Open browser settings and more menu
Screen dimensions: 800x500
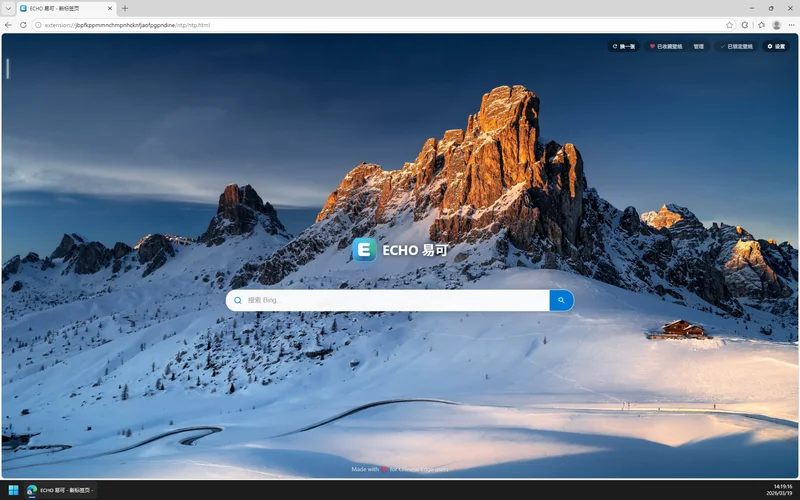[x=791, y=24]
